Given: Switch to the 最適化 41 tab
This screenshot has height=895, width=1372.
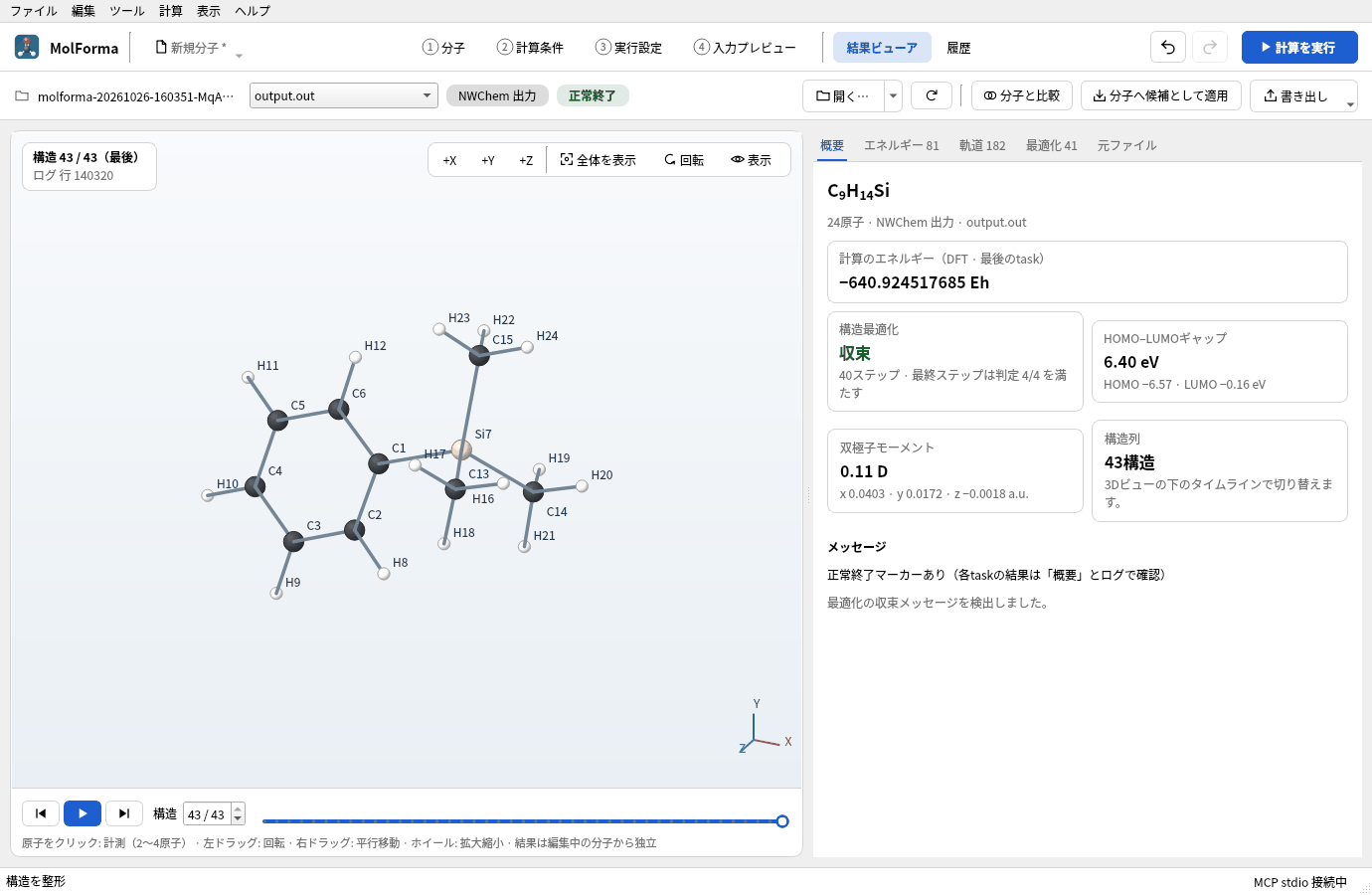Looking at the screenshot, I should pos(1052,145).
